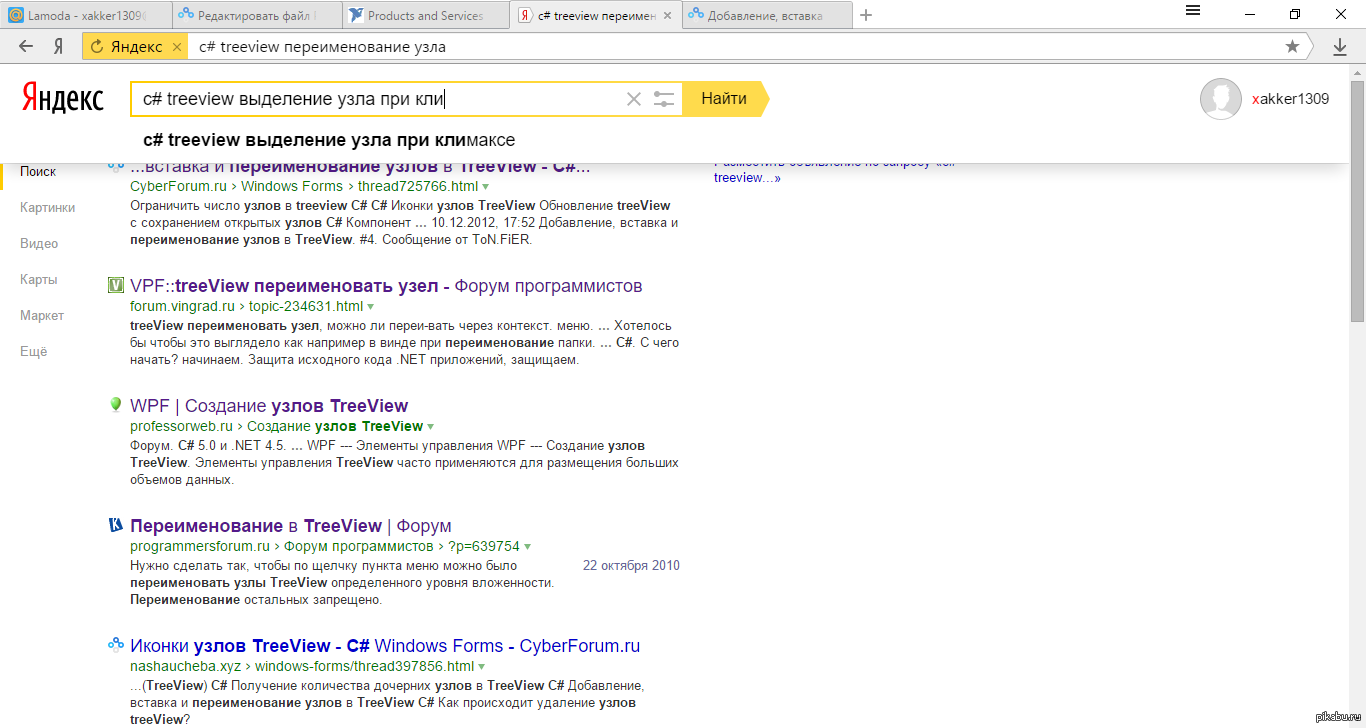Switch to 'Редактировать файл' tab

point(255,15)
